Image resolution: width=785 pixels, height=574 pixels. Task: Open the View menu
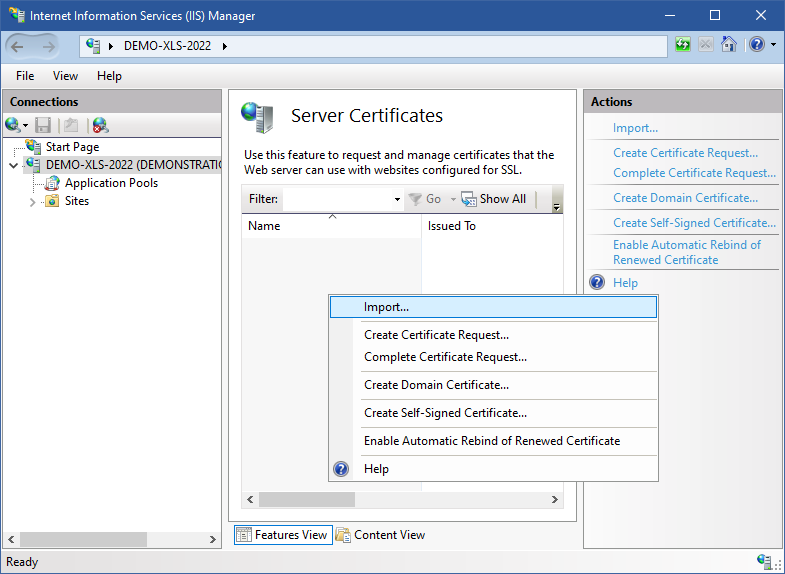[x=66, y=76]
